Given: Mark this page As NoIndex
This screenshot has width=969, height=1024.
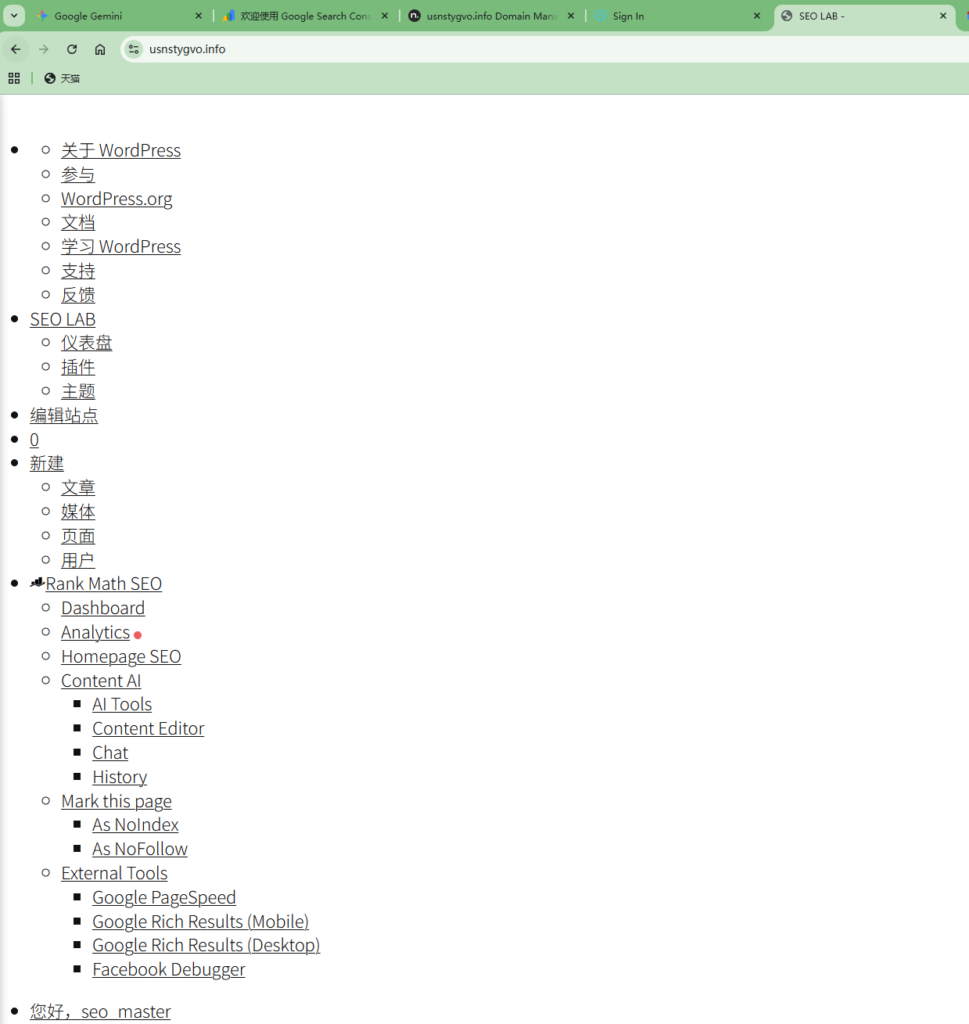Looking at the screenshot, I should pyautogui.click(x=135, y=825).
